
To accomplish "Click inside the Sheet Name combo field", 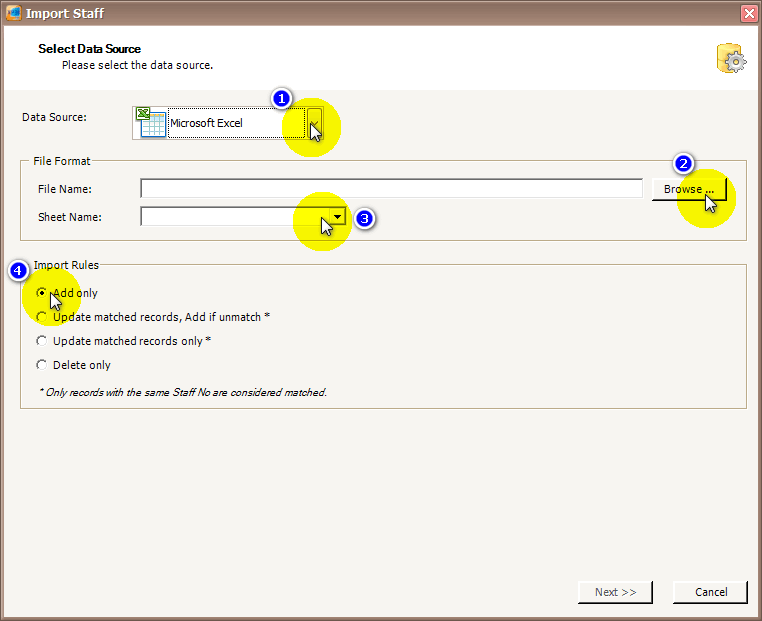I will coord(235,216).
